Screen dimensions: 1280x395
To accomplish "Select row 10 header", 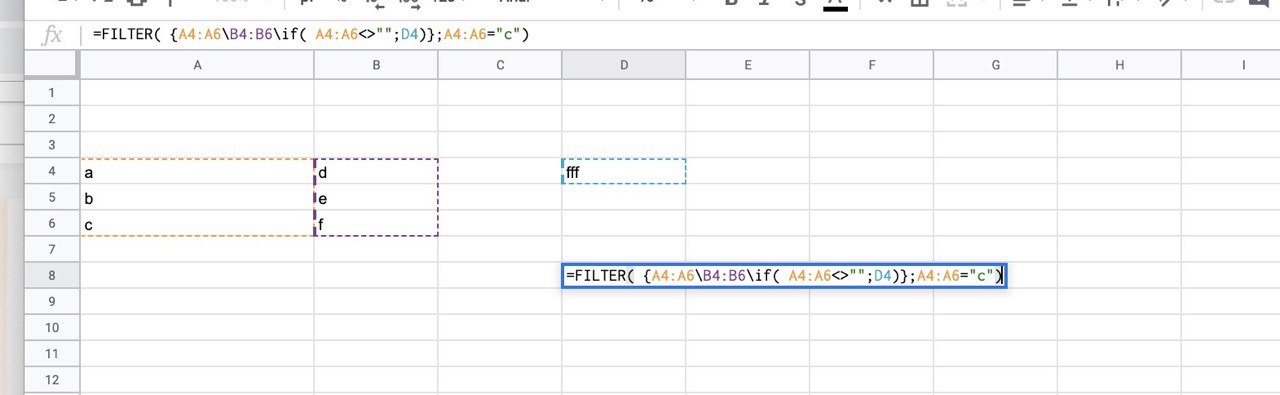I will 52,327.
